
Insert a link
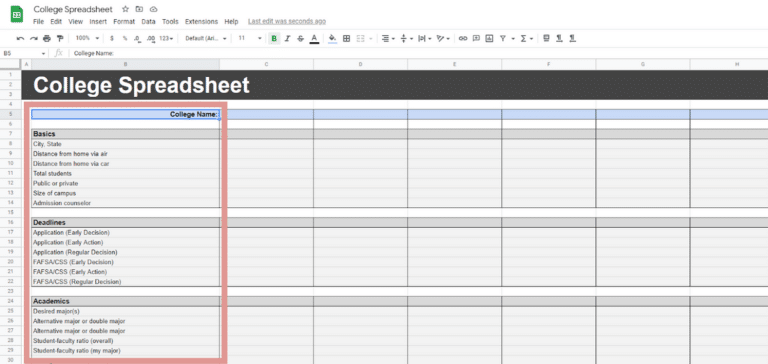coord(462,38)
